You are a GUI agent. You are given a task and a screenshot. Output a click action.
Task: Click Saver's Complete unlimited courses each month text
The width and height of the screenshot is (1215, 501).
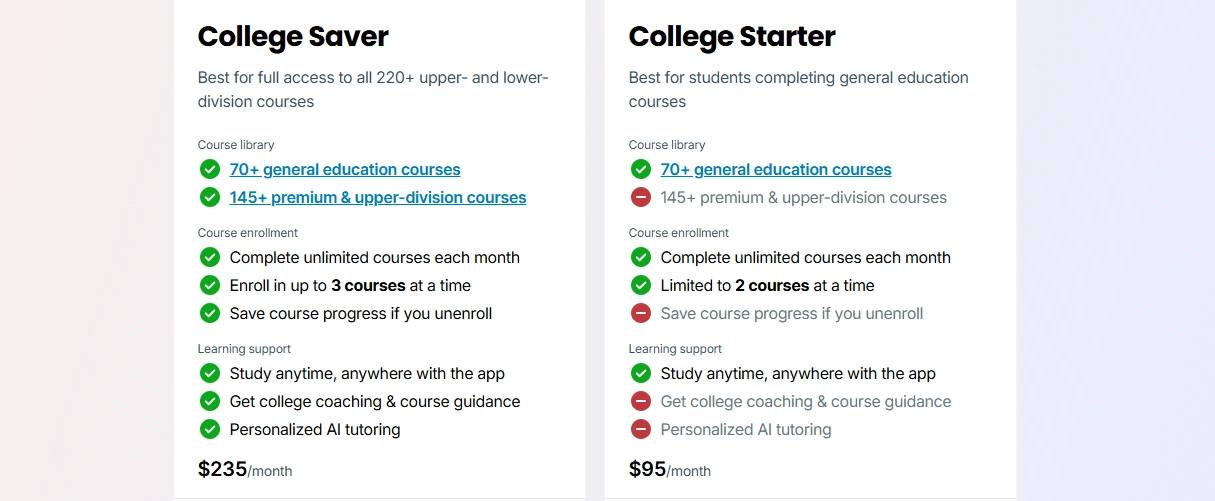[x=374, y=258]
